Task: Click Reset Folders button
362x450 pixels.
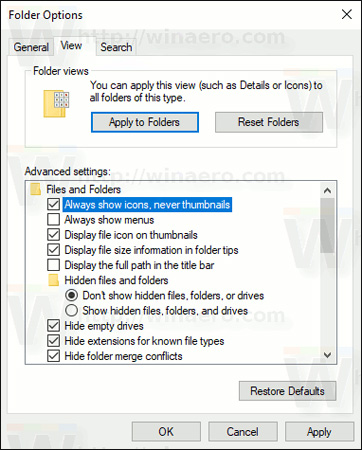Action: click(269, 122)
